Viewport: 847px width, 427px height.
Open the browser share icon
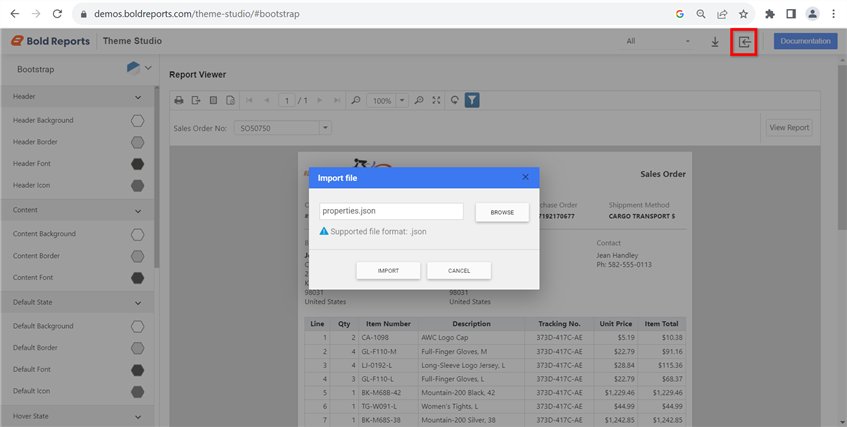[x=722, y=14]
